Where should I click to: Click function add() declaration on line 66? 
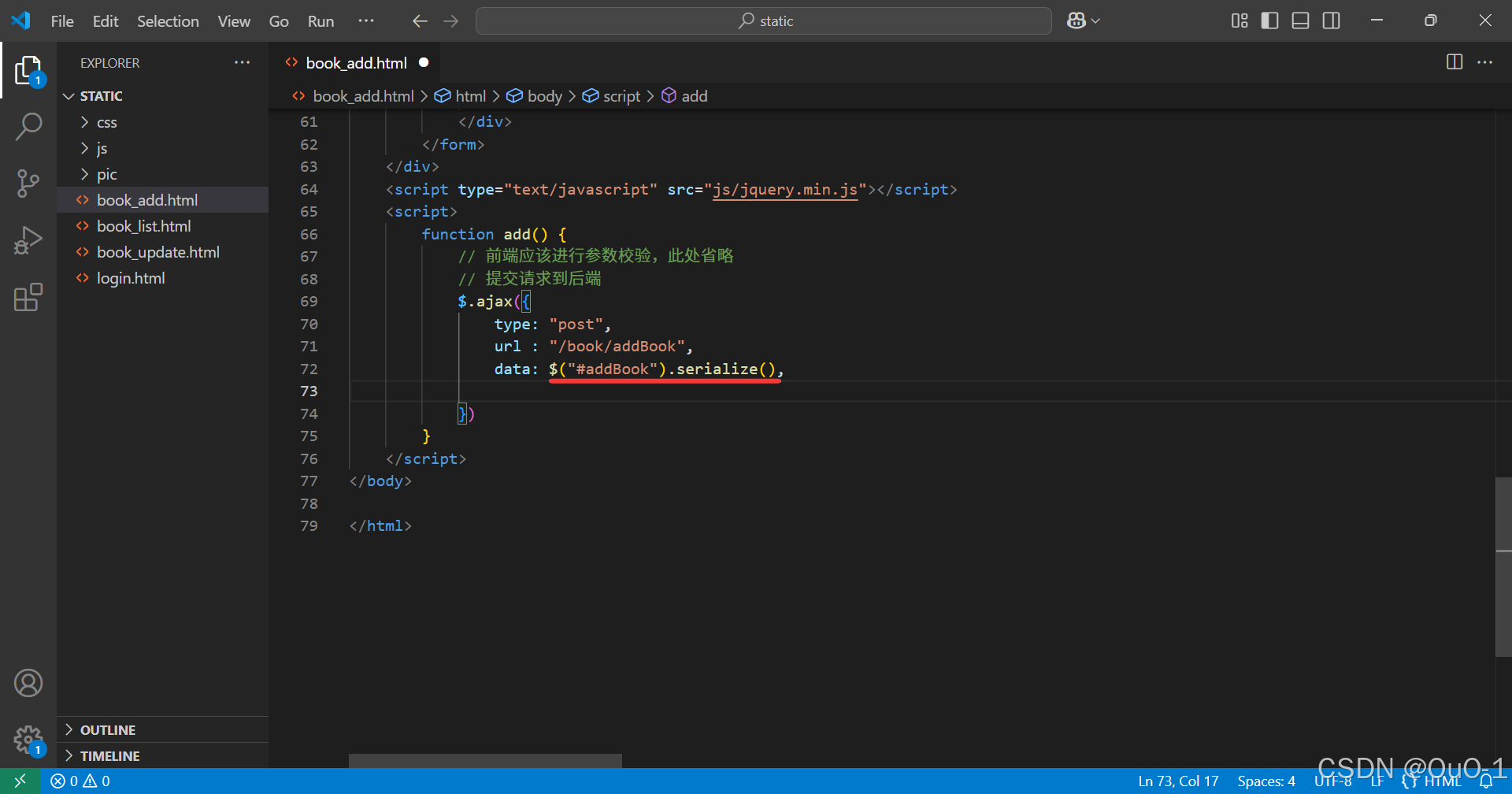point(493,235)
